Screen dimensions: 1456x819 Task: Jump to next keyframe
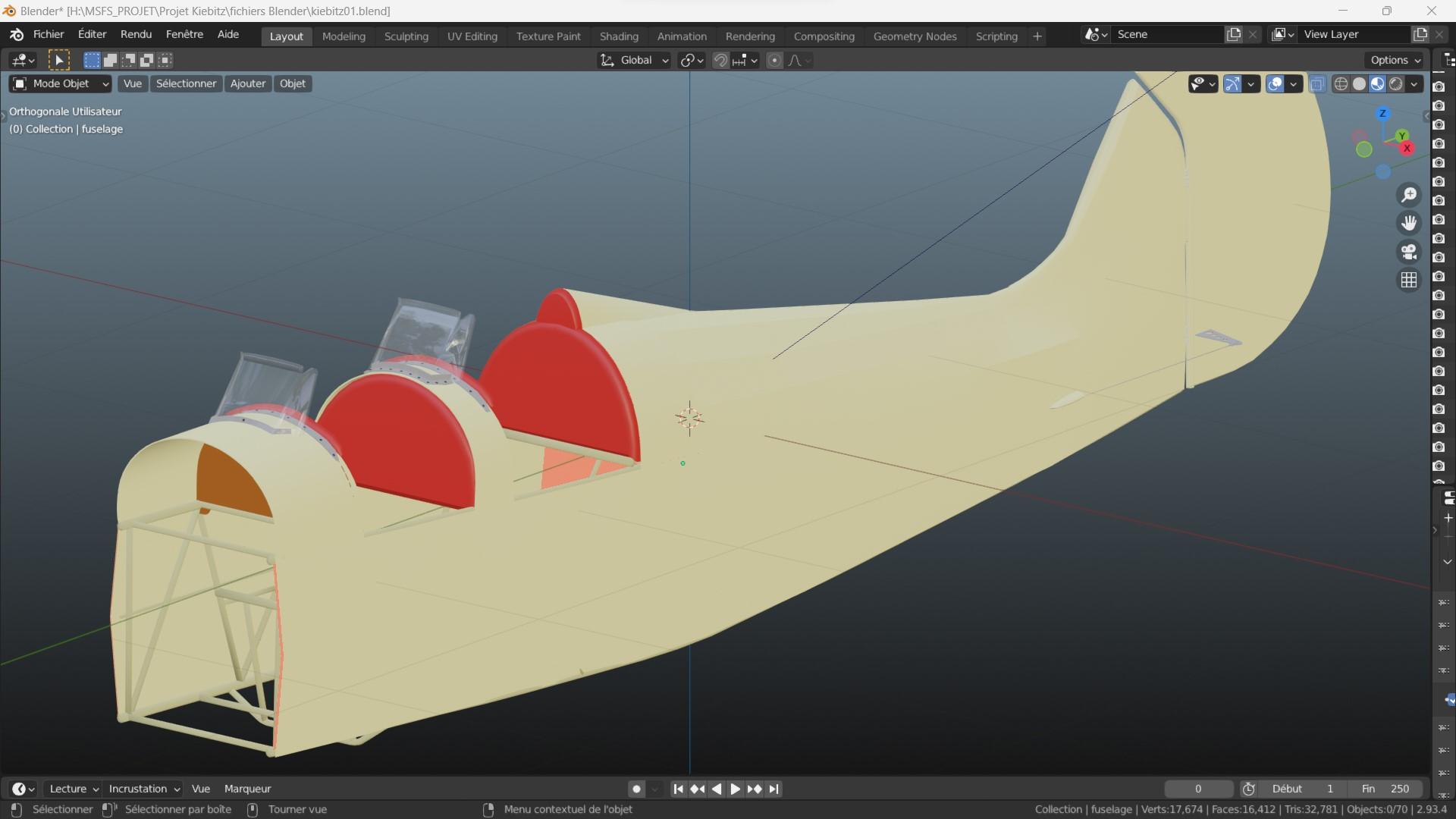(x=755, y=789)
